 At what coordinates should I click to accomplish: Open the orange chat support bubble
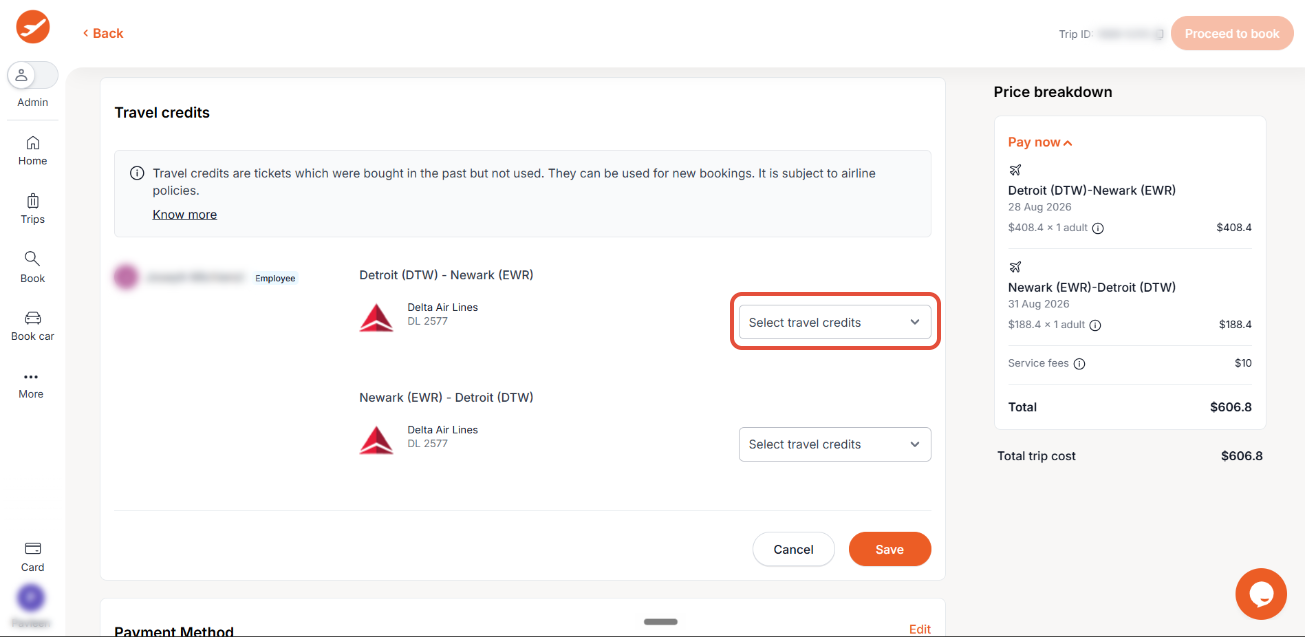click(x=1261, y=593)
